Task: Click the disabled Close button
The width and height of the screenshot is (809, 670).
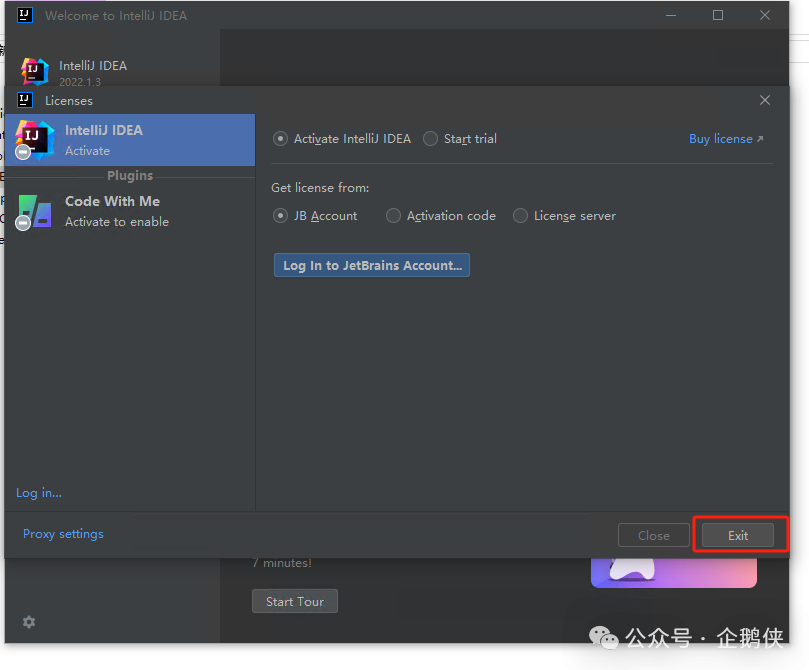Action: [x=654, y=535]
